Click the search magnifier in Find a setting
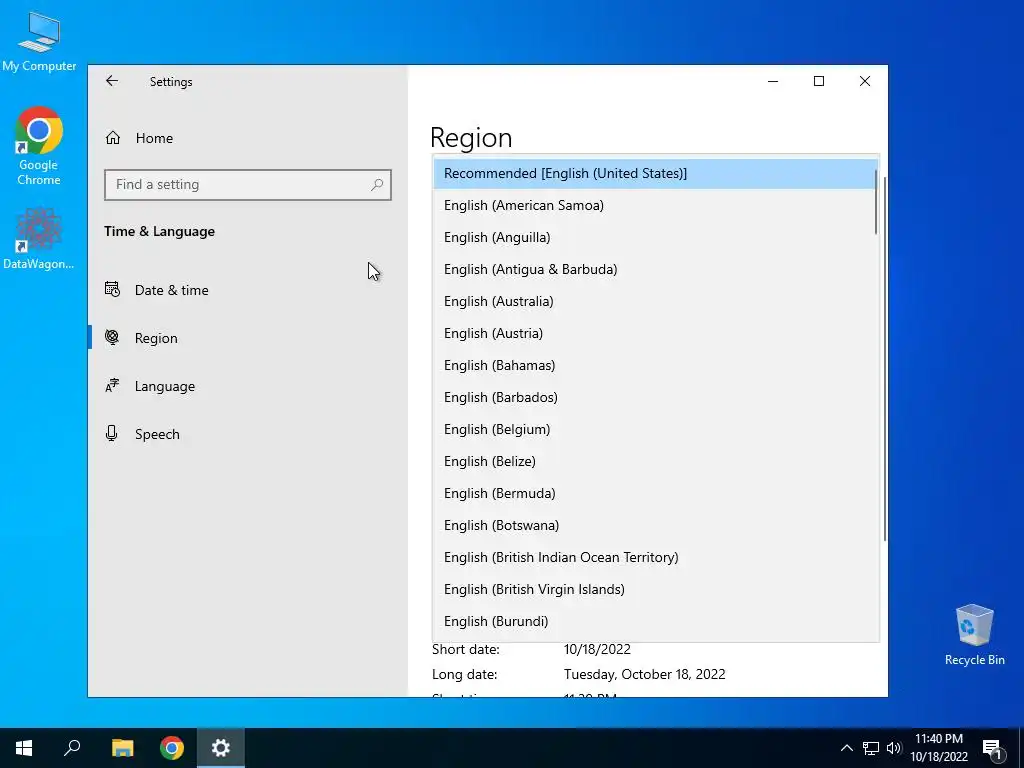 pos(377,185)
